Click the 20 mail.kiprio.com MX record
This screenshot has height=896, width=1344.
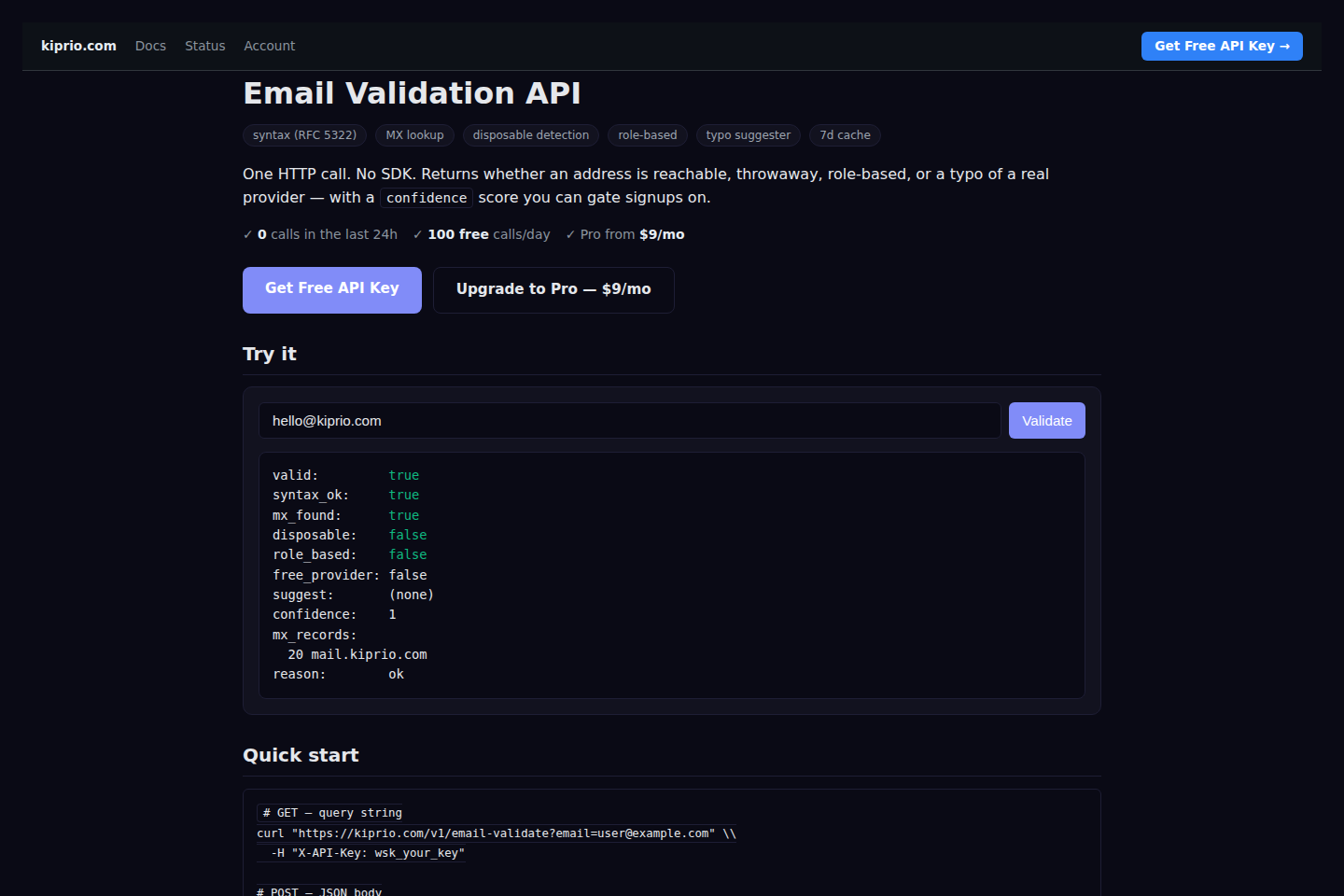click(x=357, y=654)
